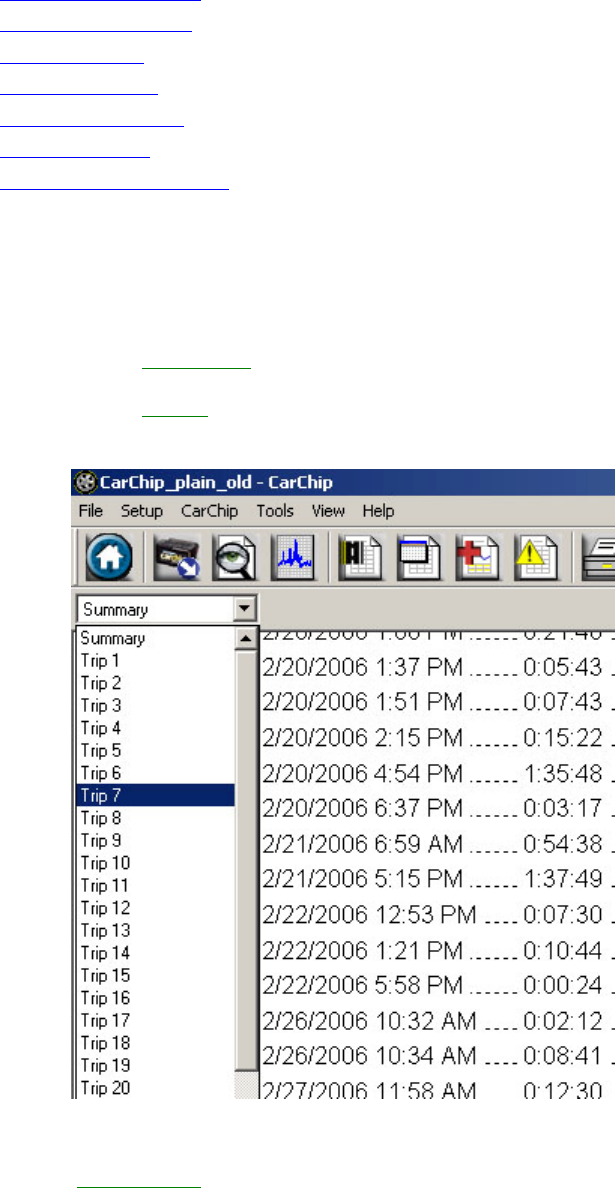
Task: Select Trip 3 from the list
Action: [x=155, y=705]
